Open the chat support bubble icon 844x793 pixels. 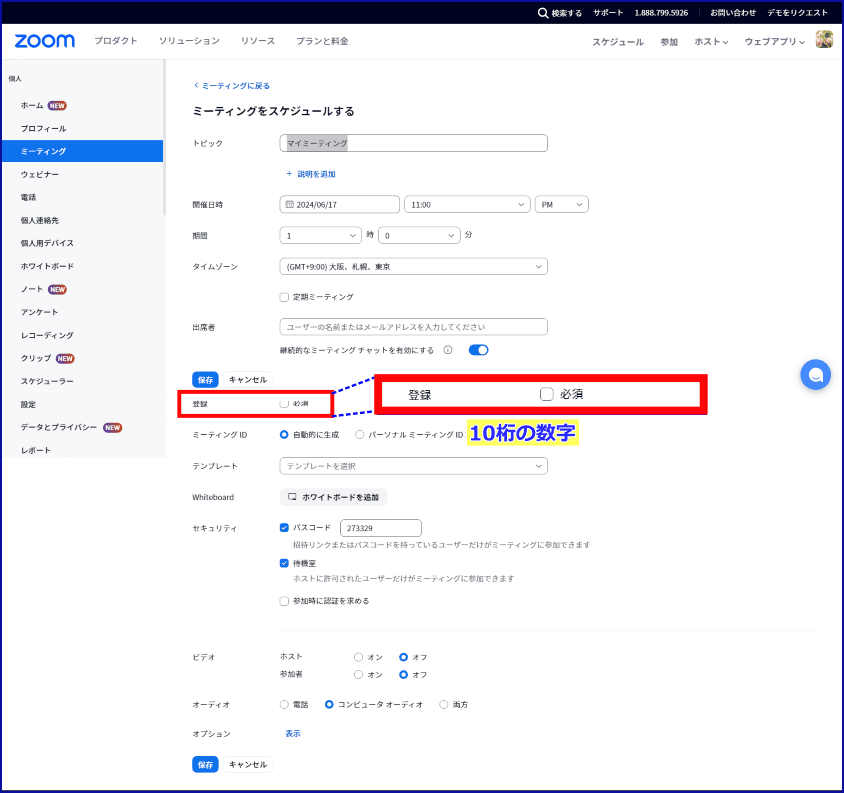[815, 375]
